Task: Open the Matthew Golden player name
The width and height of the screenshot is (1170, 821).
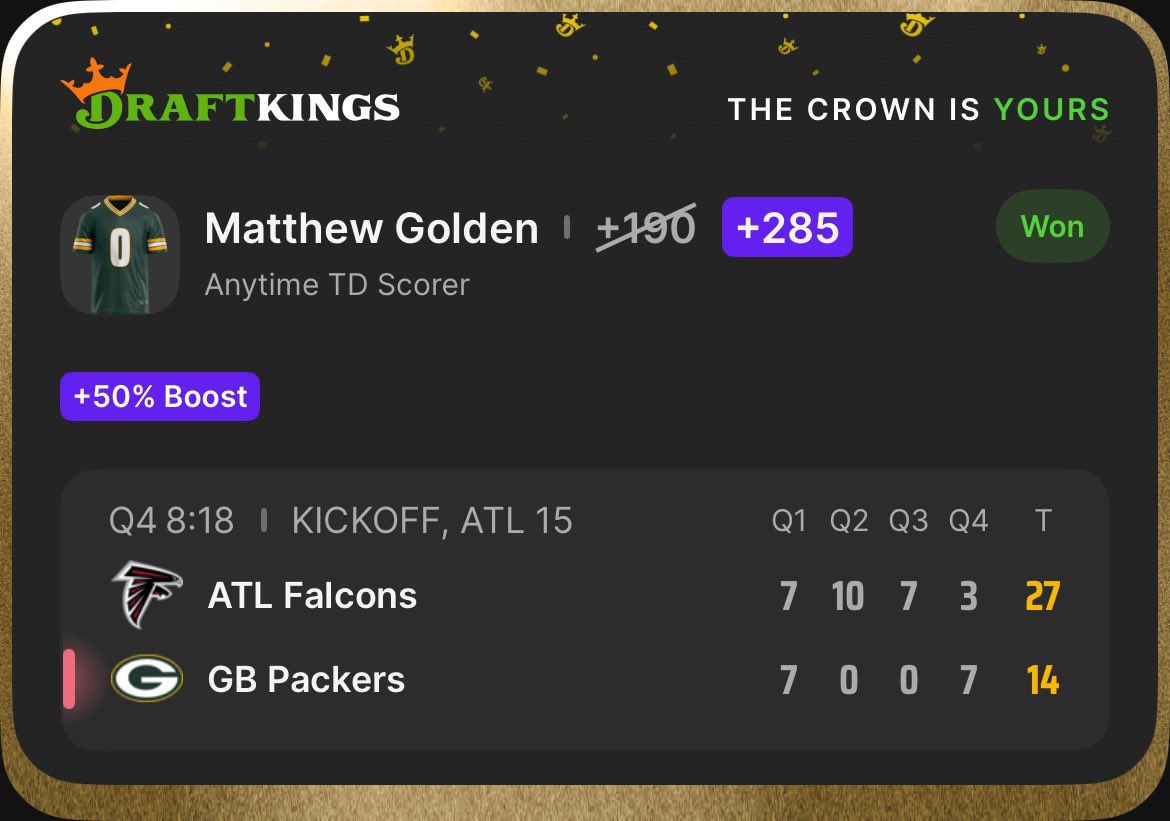Action: click(x=372, y=228)
